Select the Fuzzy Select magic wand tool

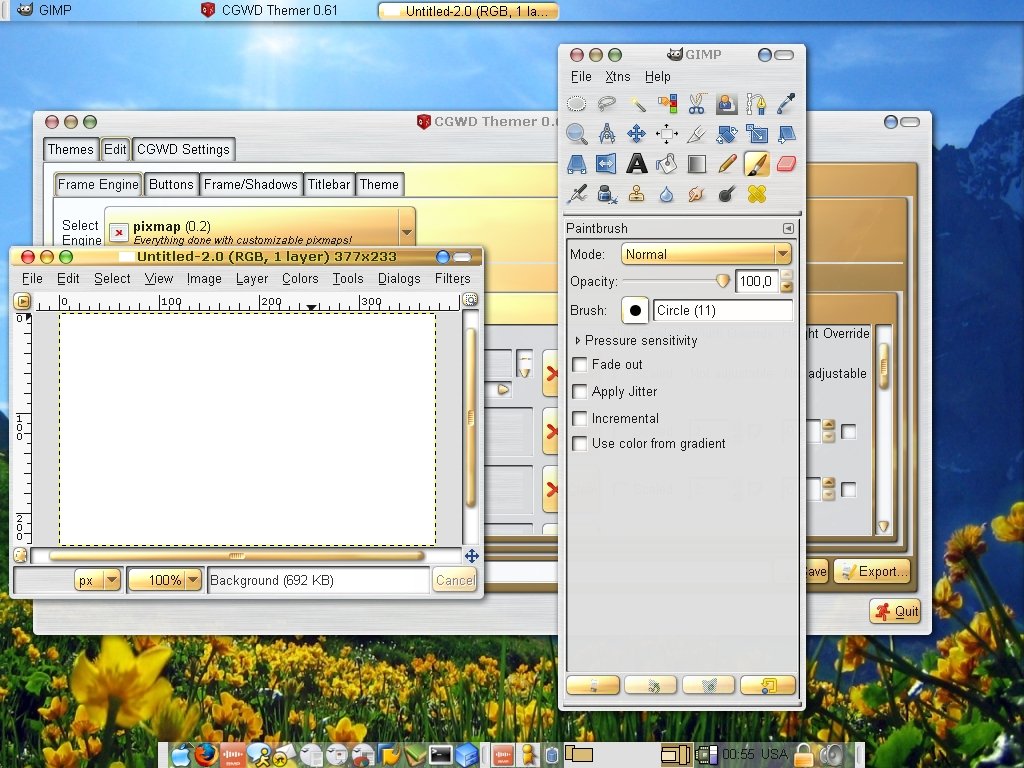[x=637, y=104]
